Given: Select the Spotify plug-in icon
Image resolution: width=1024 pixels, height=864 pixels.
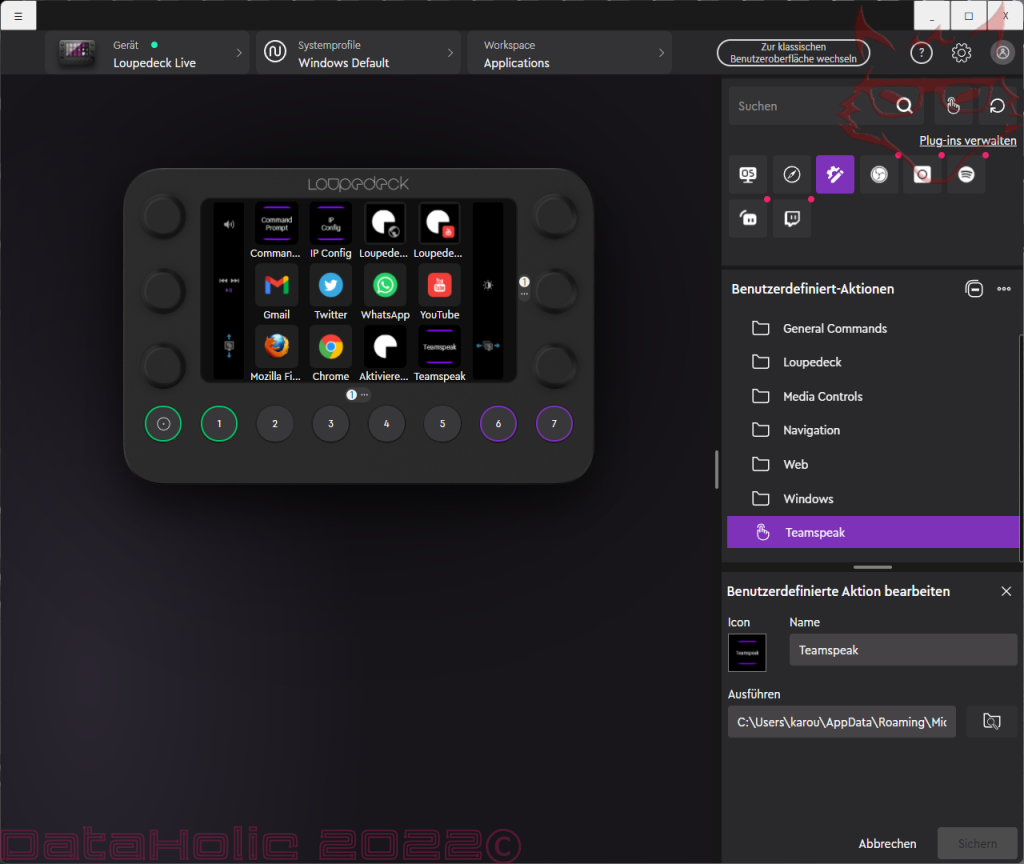Looking at the screenshot, I should (x=967, y=174).
